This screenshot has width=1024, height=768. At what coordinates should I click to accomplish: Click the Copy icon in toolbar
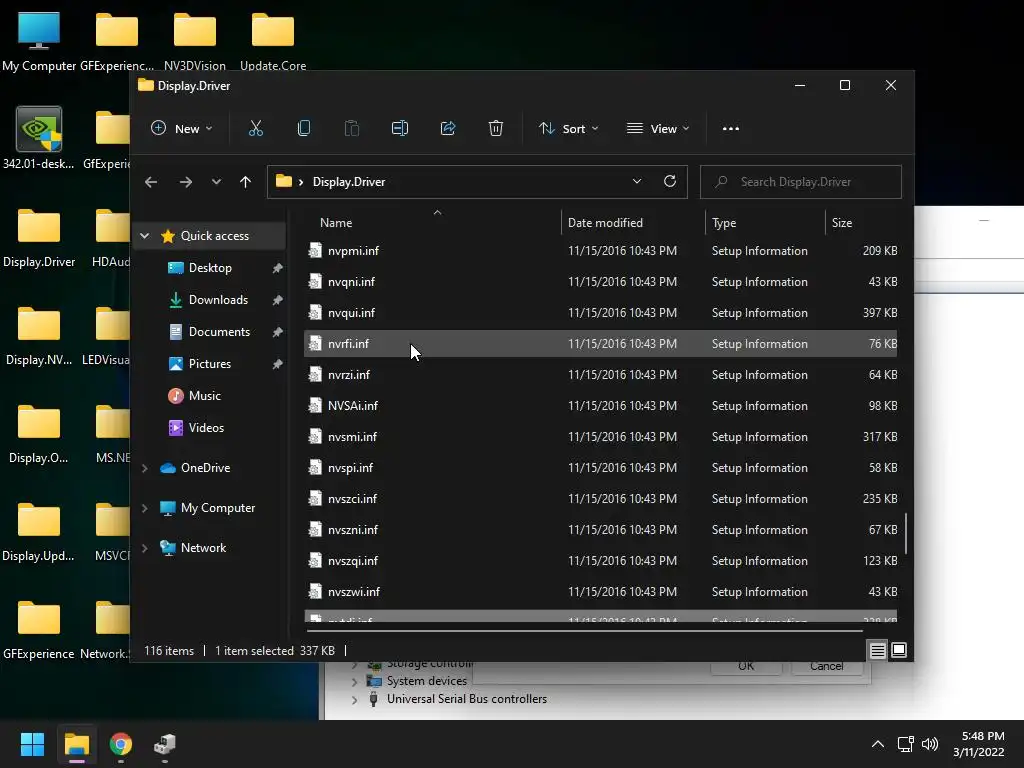pyautogui.click(x=304, y=129)
